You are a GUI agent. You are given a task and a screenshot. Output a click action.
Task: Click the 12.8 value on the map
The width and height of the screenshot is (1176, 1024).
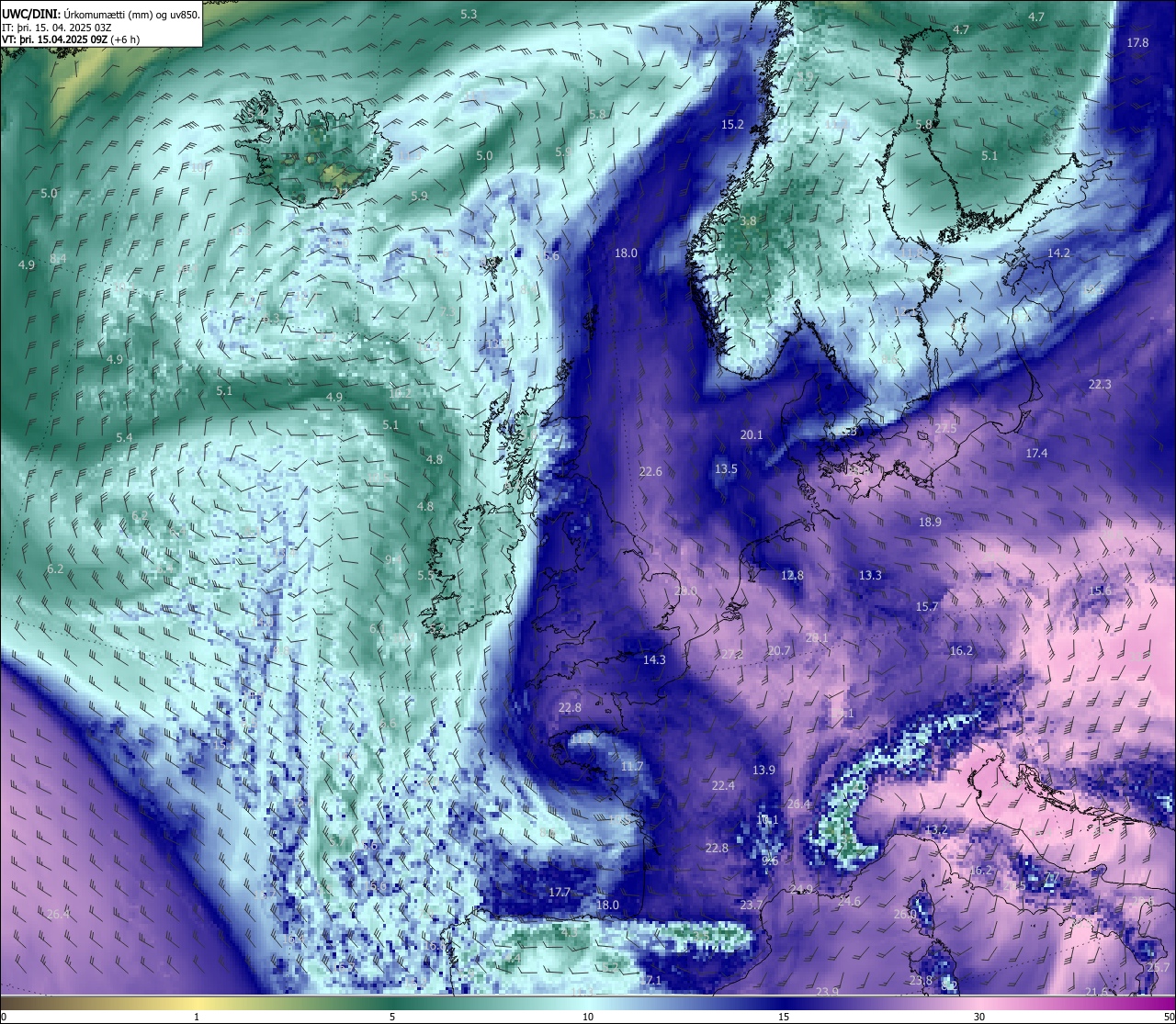click(x=792, y=576)
